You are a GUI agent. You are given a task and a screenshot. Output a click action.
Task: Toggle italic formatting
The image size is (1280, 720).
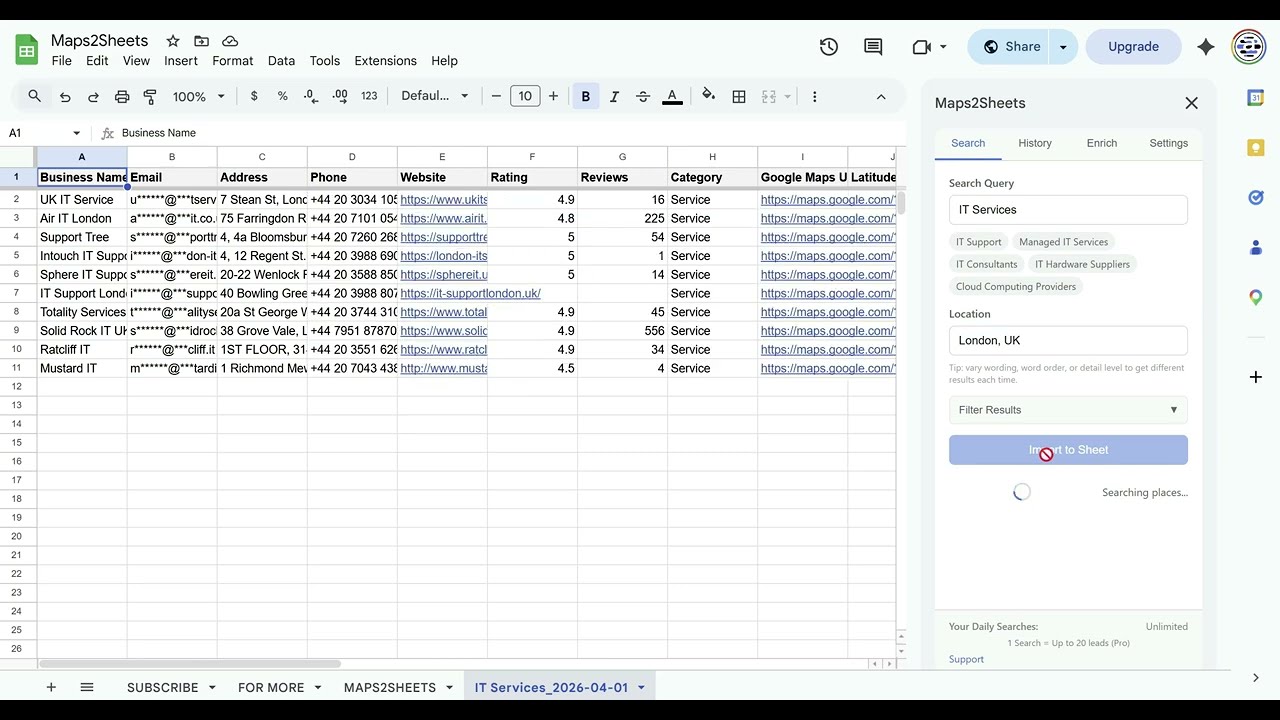(614, 96)
